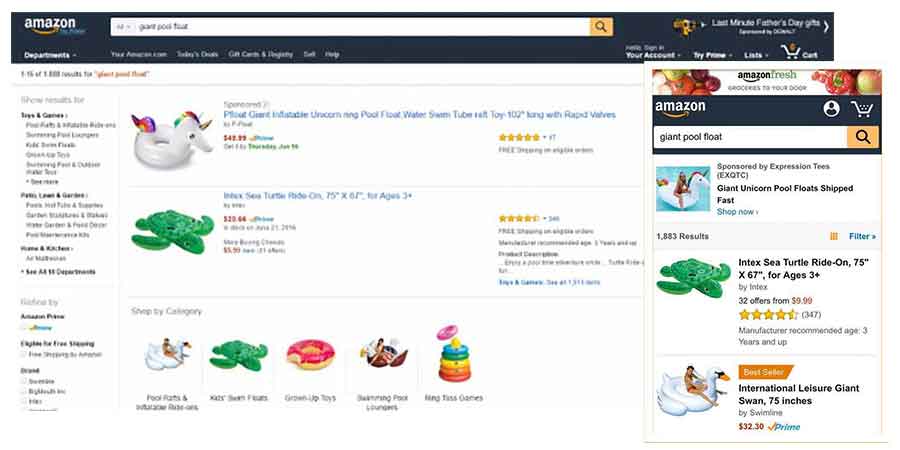Enable the Amazon Prime filter checkbox
900x450 pixels.
(x=24, y=327)
